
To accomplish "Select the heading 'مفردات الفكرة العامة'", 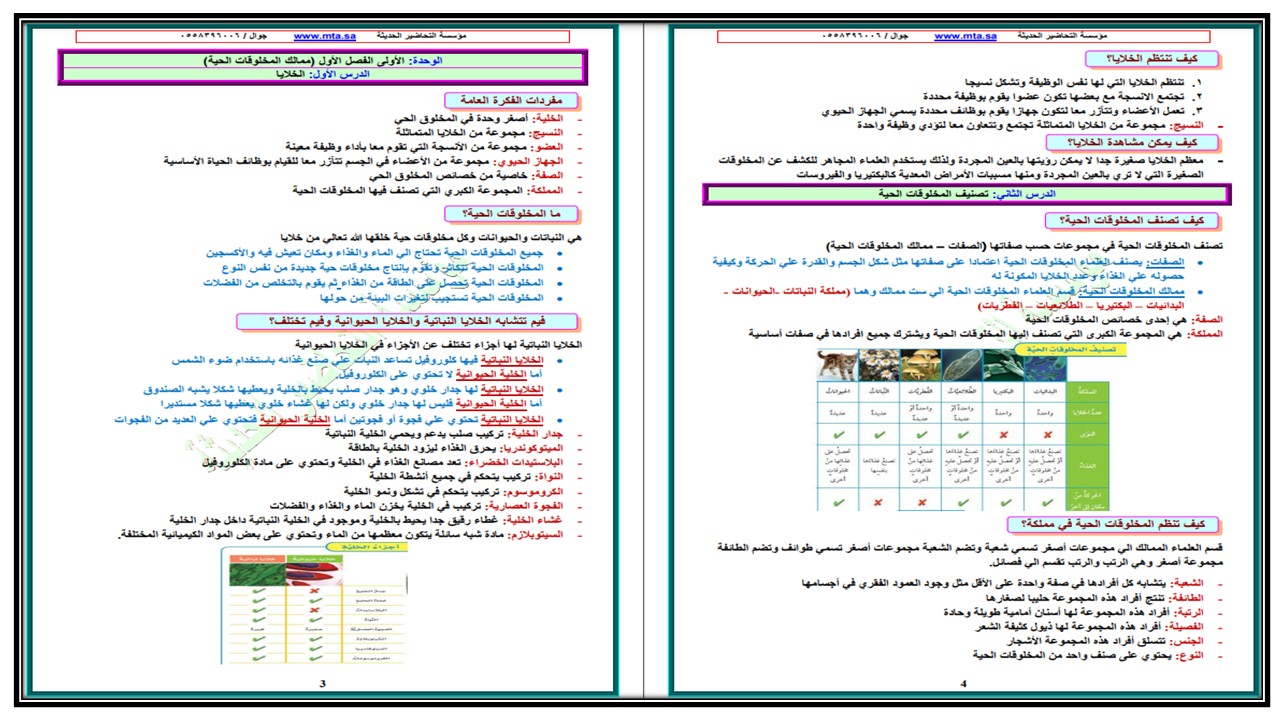I will pos(511,101).
